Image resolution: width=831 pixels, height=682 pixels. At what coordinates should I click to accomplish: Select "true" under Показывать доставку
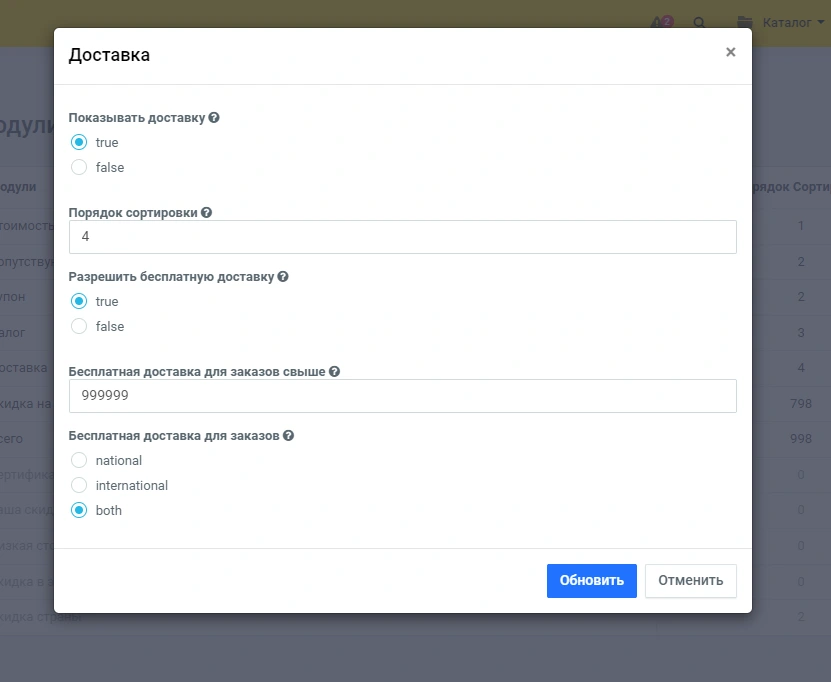80,142
